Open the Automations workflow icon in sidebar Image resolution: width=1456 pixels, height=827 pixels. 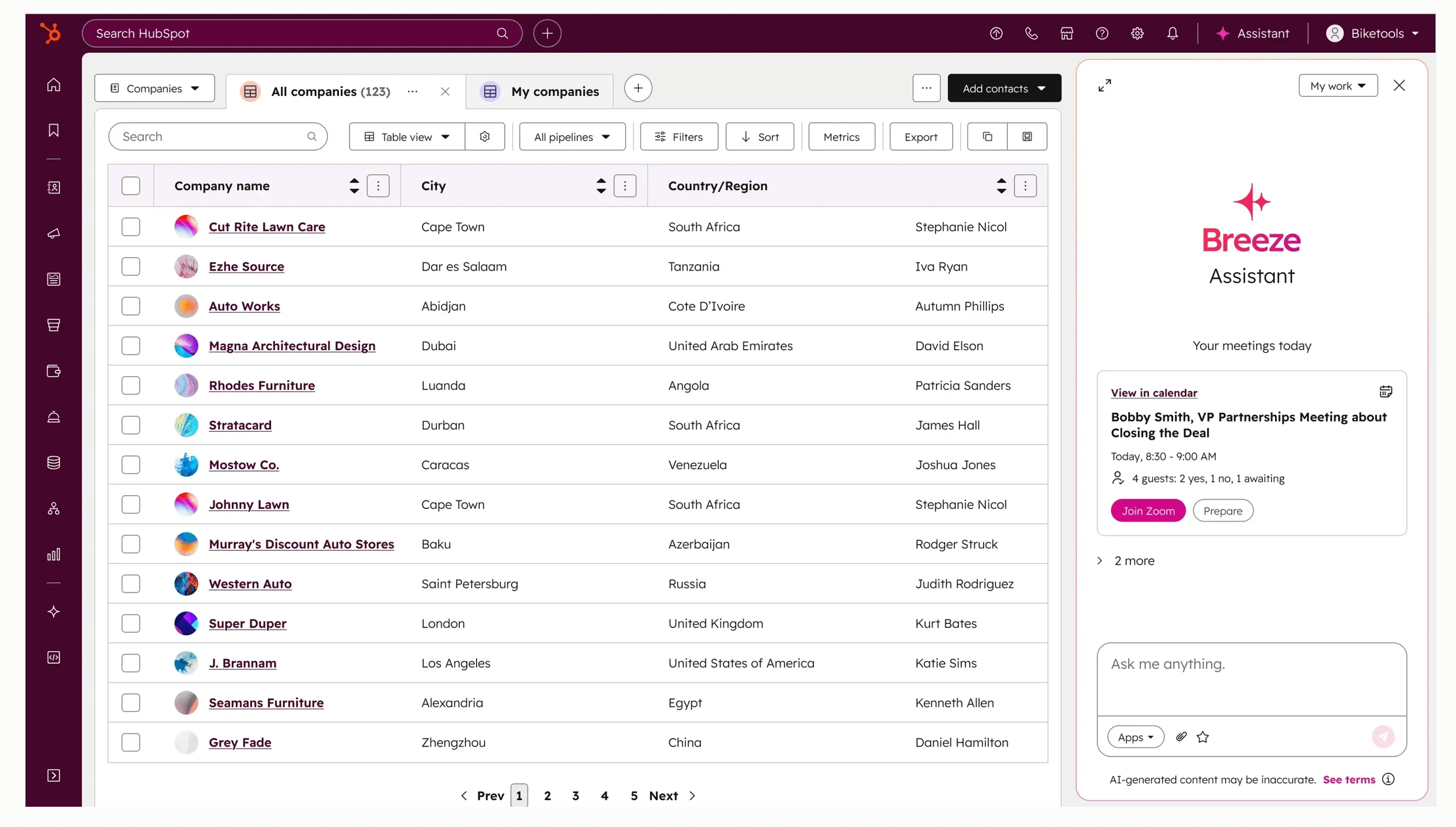(x=53, y=509)
